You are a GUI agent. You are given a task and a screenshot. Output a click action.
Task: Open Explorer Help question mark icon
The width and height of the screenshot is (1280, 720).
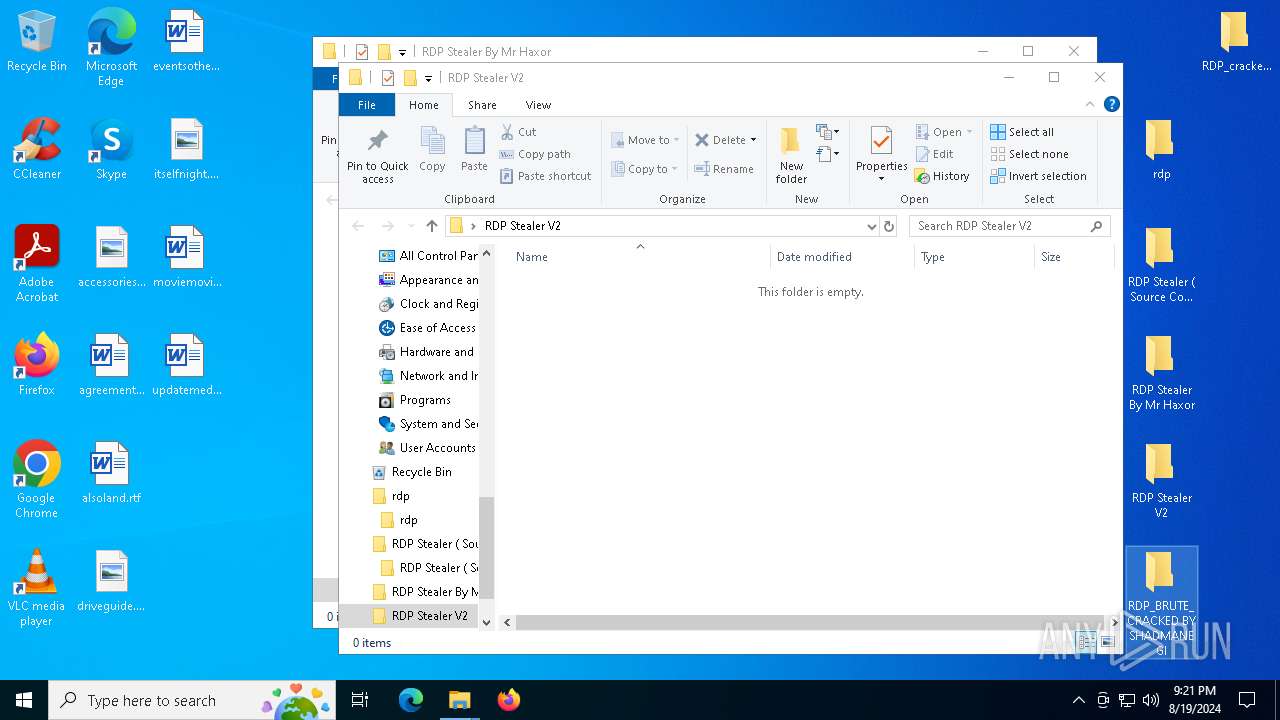point(1111,104)
